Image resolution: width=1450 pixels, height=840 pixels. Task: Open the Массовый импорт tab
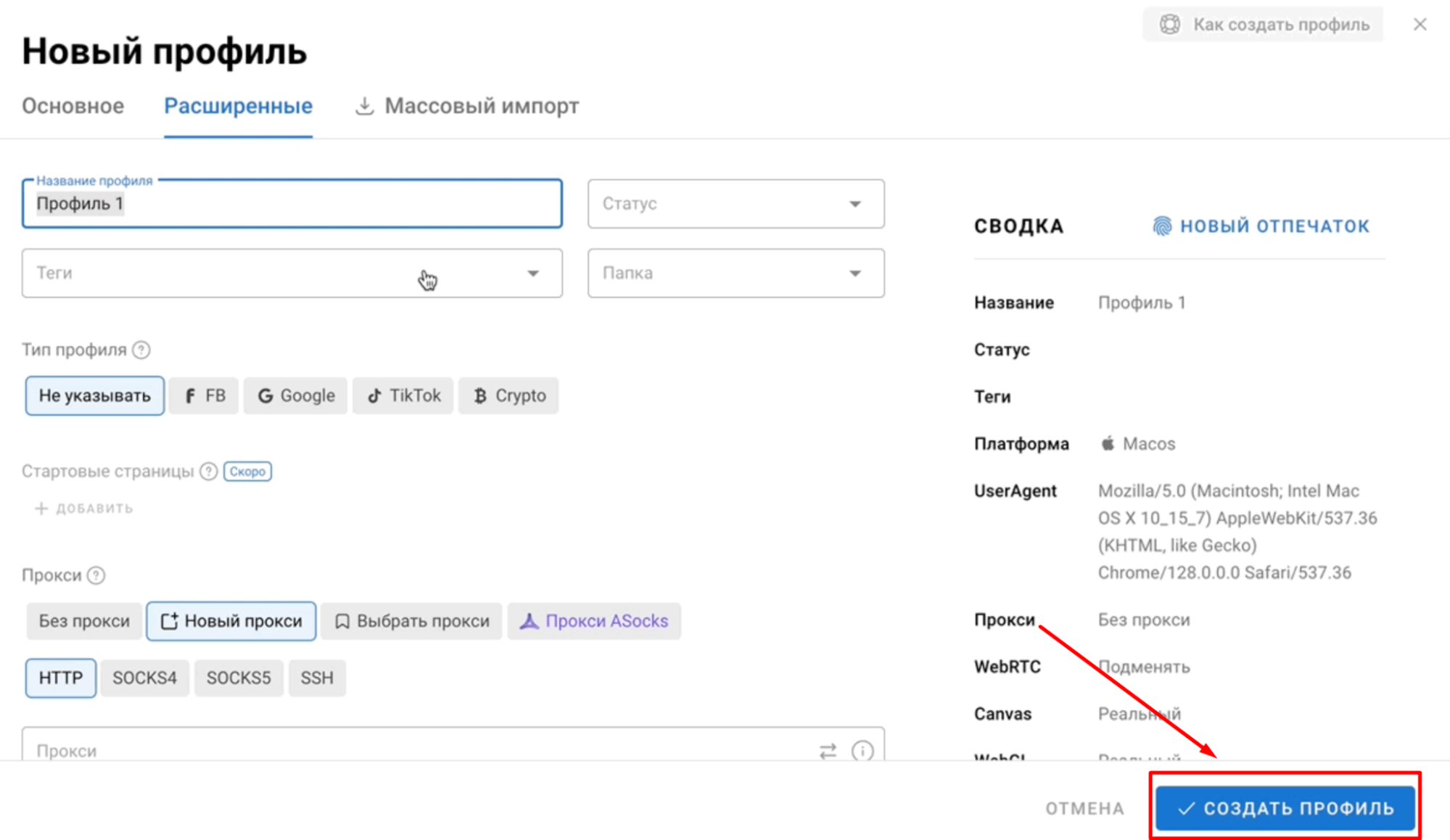click(x=467, y=106)
